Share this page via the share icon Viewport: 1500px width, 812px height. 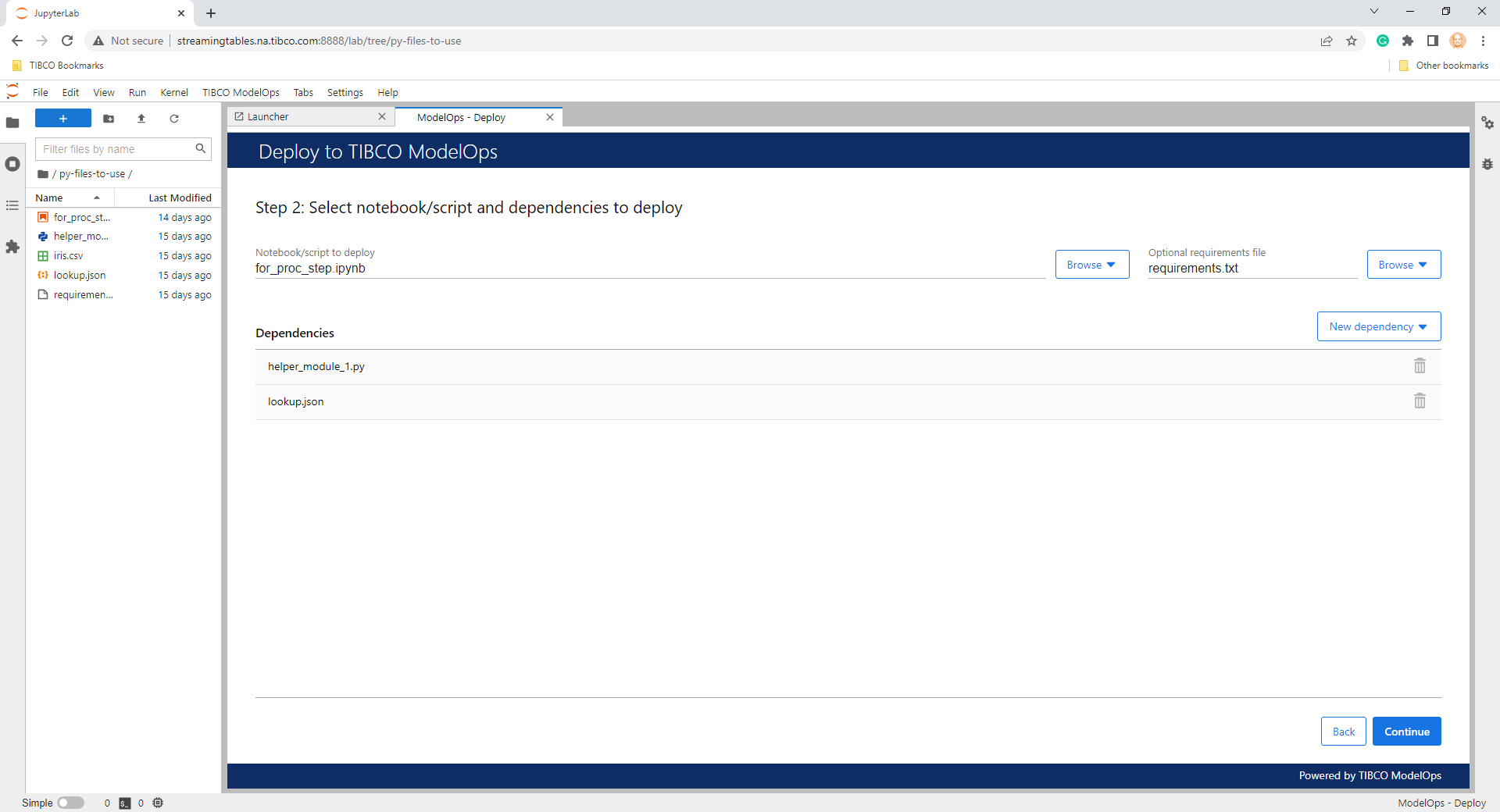click(x=1327, y=41)
